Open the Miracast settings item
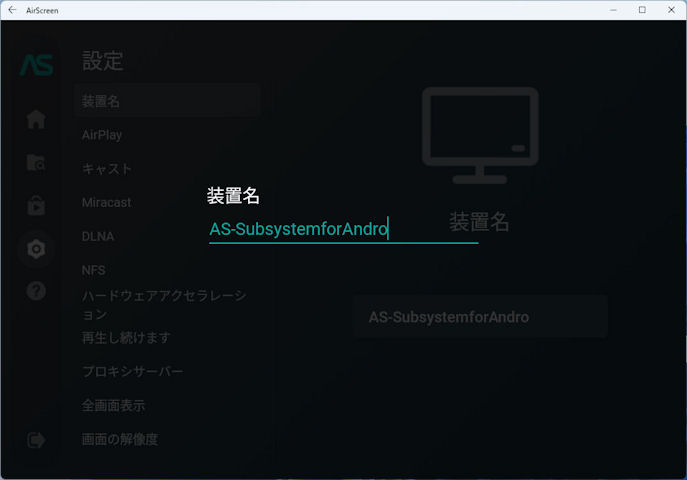The width and height of the screenshot is (687, 480). coord(106,202)
